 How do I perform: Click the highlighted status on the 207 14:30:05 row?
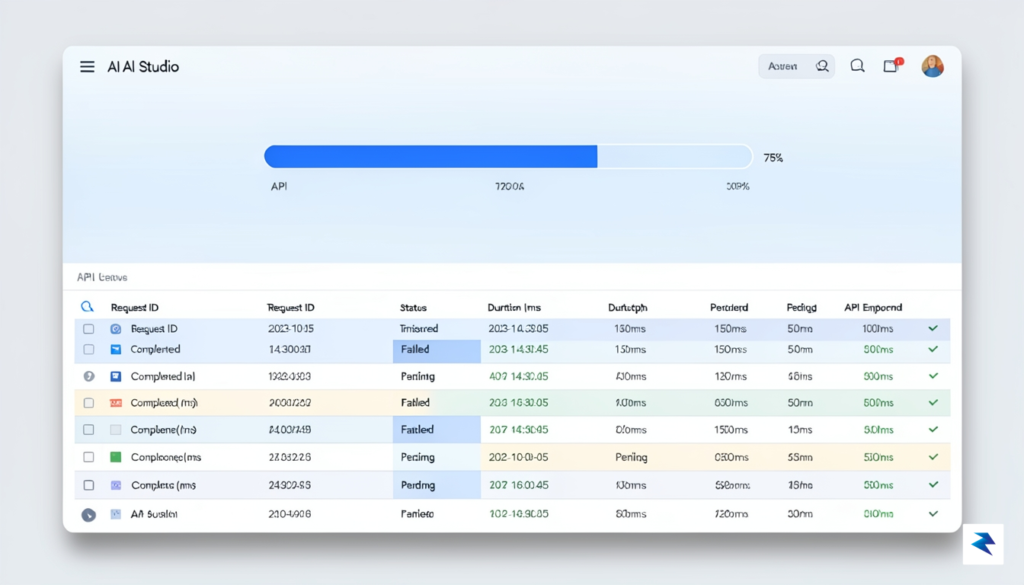coord(436,430)
